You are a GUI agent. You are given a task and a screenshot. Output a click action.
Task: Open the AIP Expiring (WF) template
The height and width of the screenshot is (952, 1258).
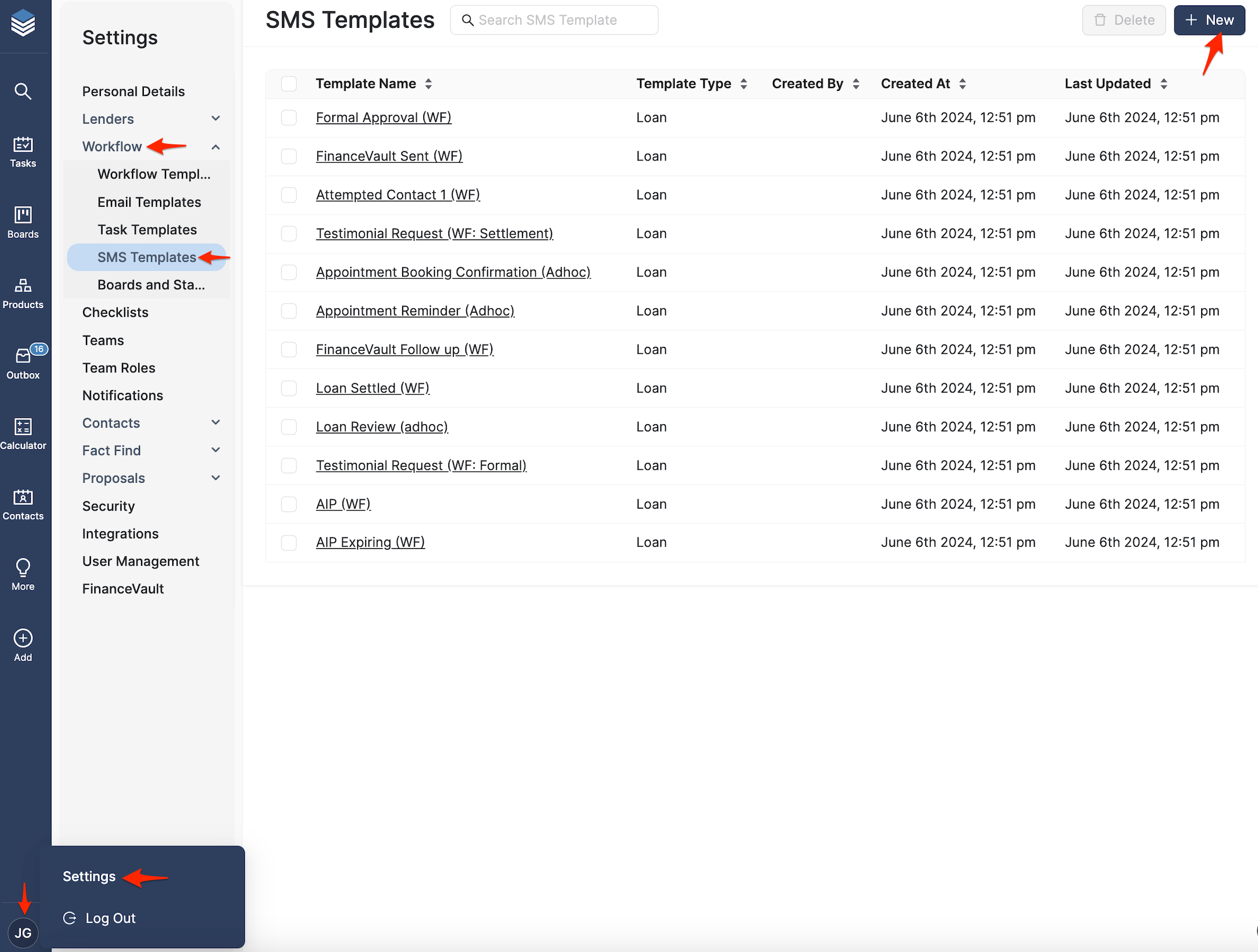370,542
